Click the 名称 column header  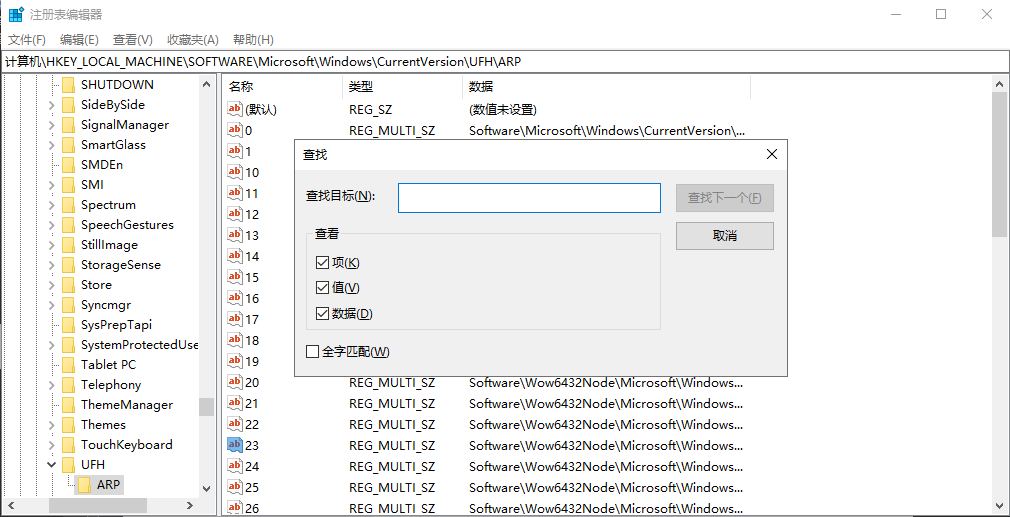coord(282,87)
